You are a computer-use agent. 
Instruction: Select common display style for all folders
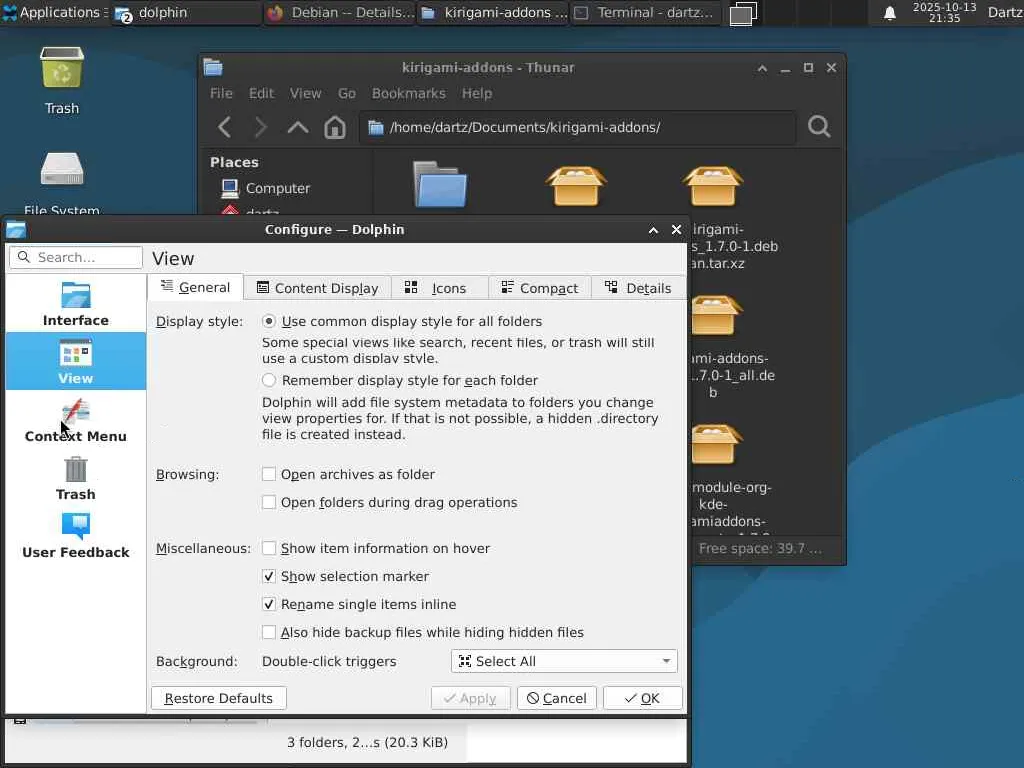coord(402,321)
